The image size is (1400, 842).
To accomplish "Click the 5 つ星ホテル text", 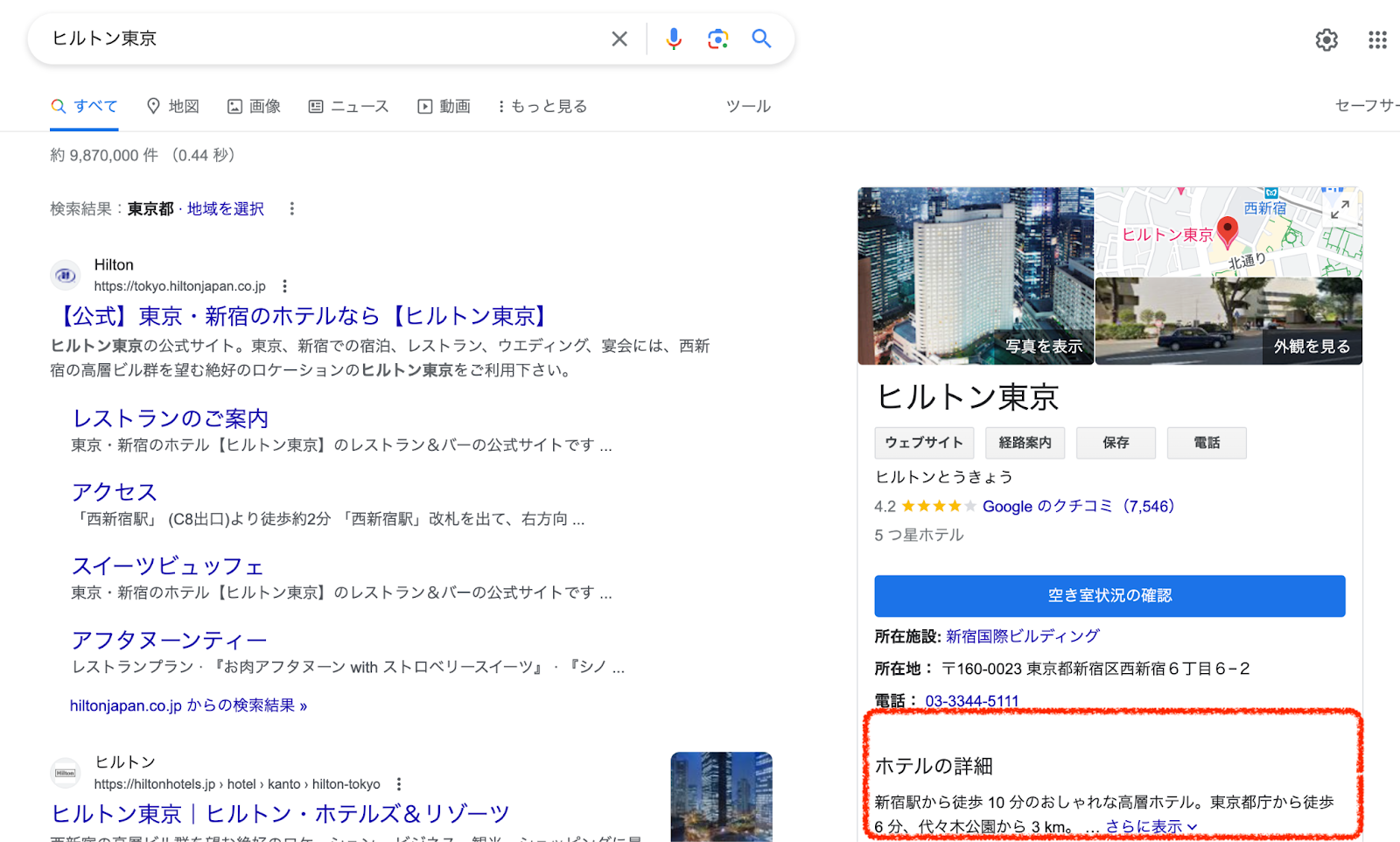I will 919,535.
